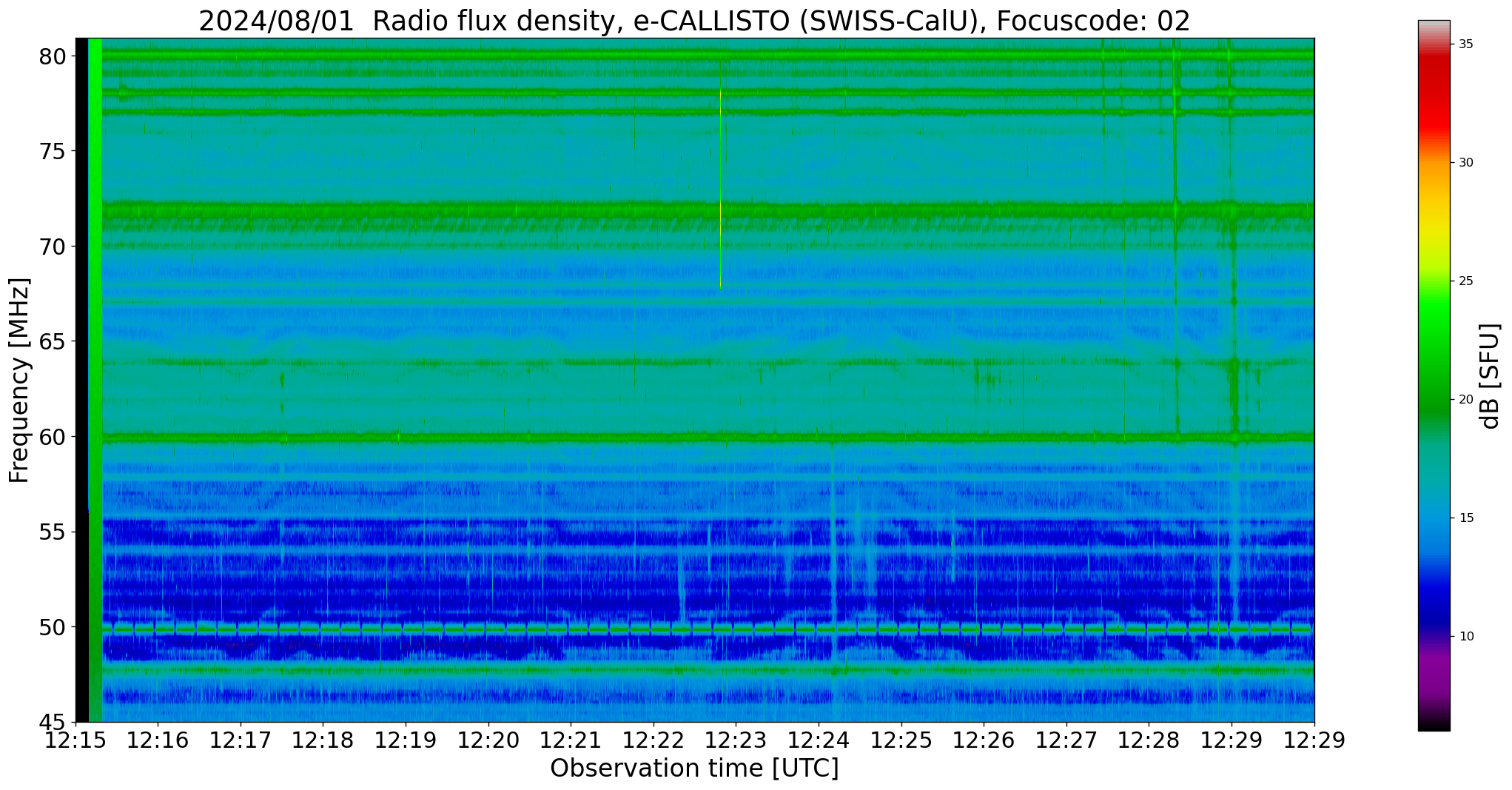Click the 65 frequency tick label
This screenshot has width=1512, height=790.
[54, 342]
